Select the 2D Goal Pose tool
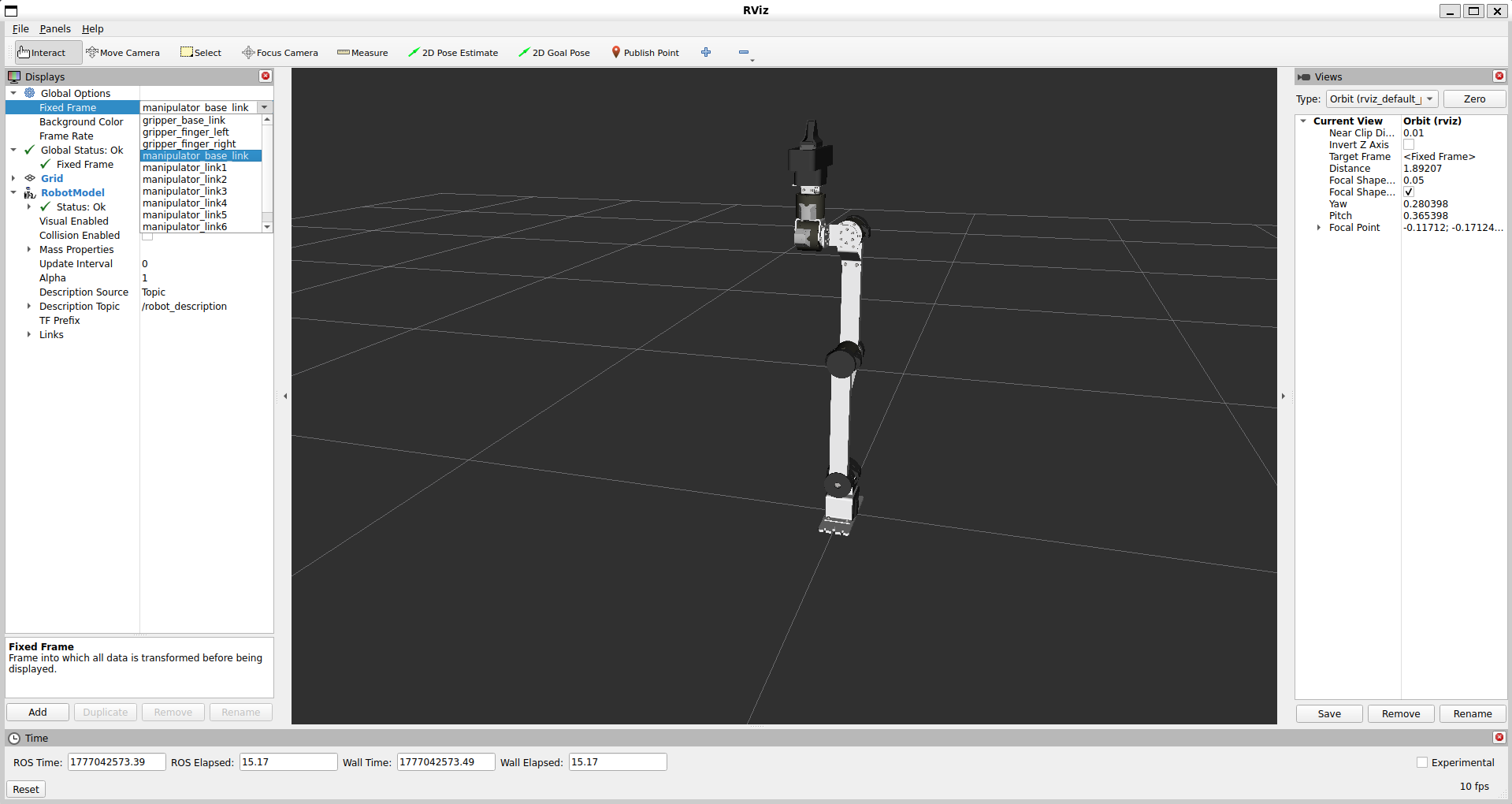 click(554, 53)
